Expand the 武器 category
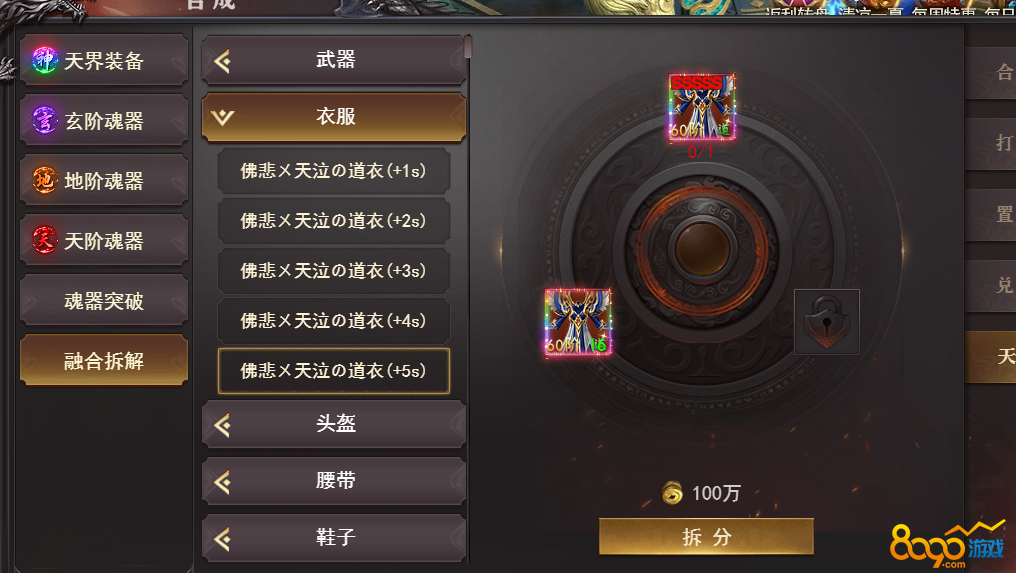1016x573 pixels. pos(334,60)
